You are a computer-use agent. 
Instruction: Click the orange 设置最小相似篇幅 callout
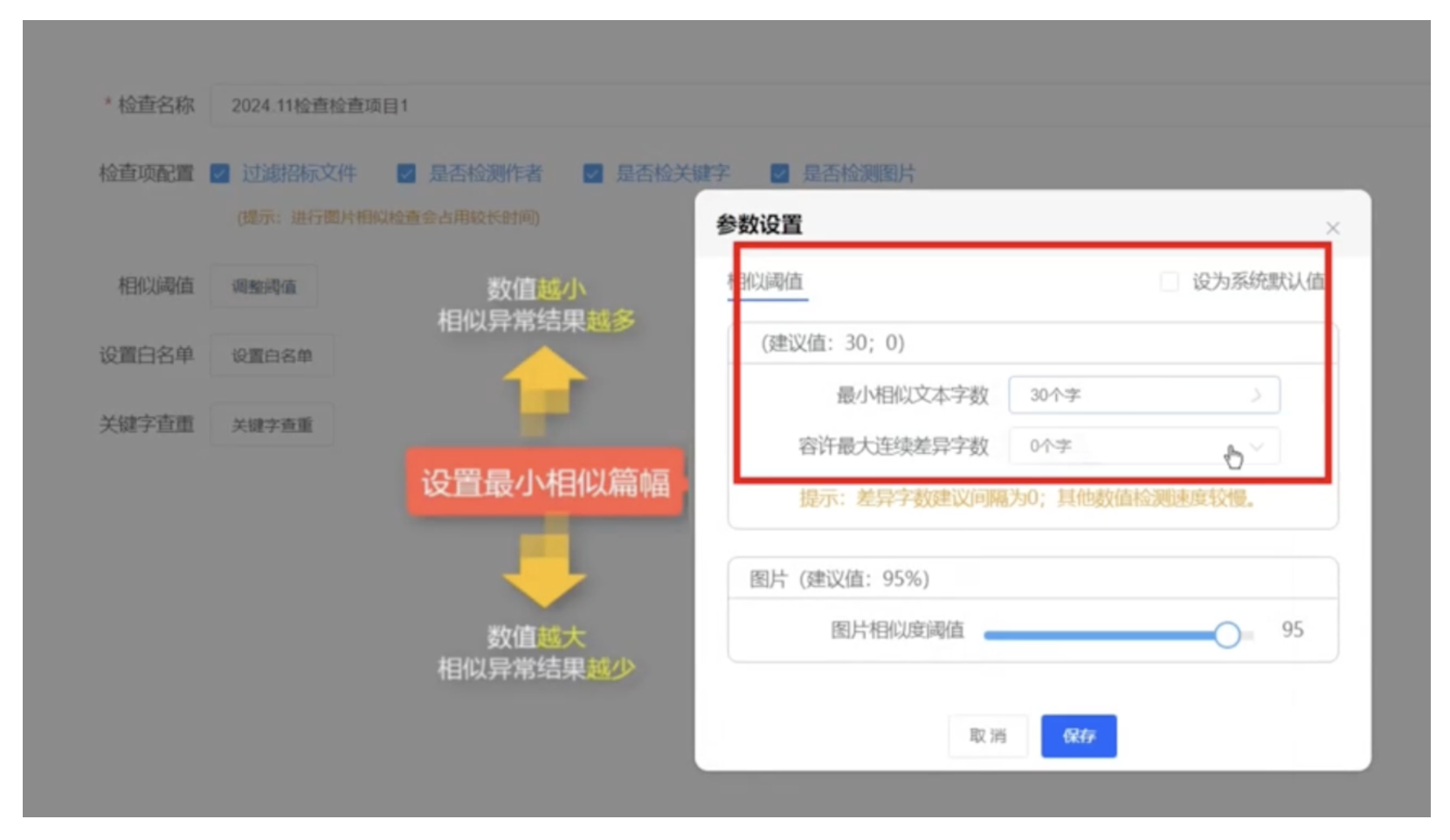point(545,483)
